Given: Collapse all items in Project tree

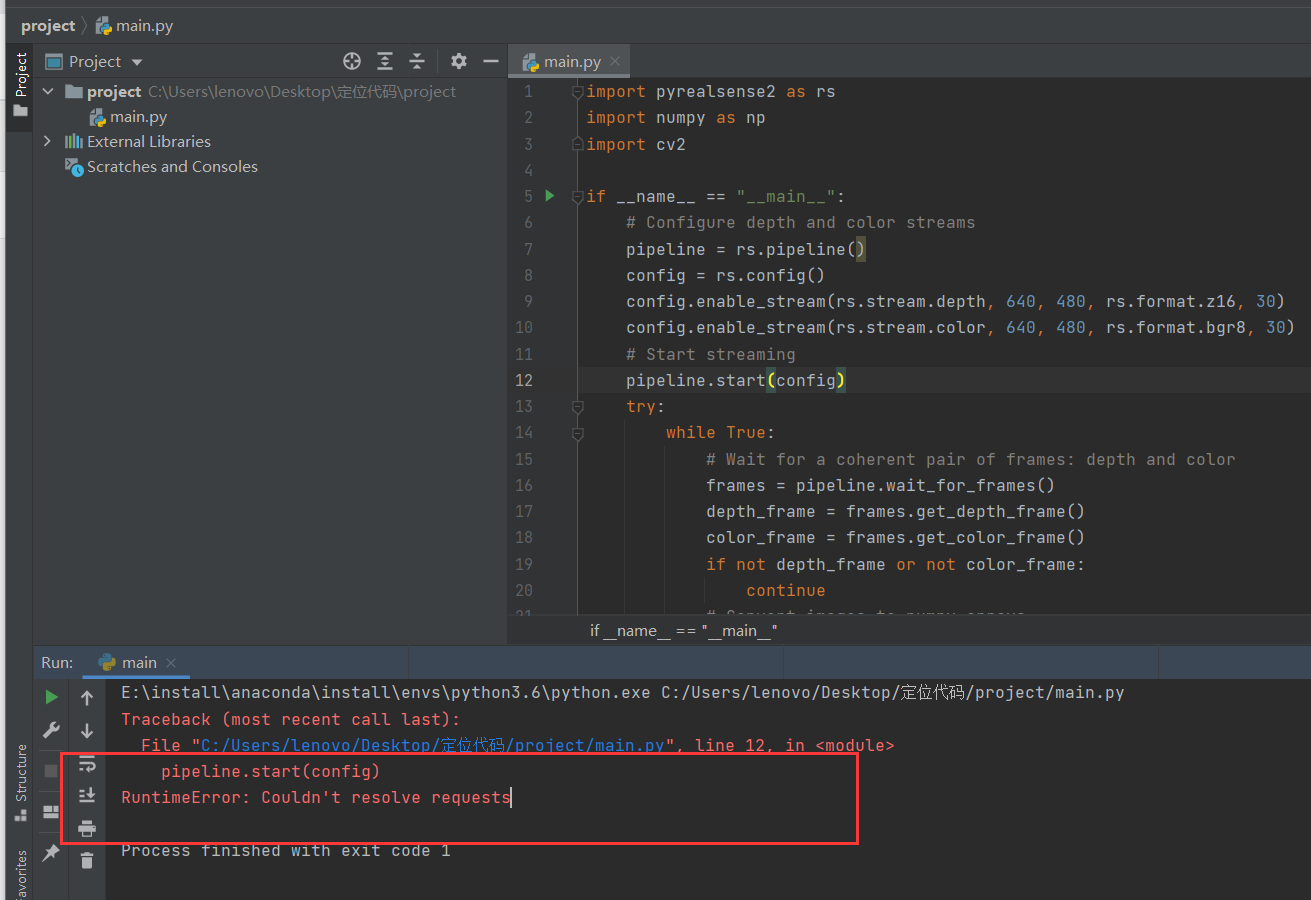Looking at the screenshot, I should coord(417,61).
